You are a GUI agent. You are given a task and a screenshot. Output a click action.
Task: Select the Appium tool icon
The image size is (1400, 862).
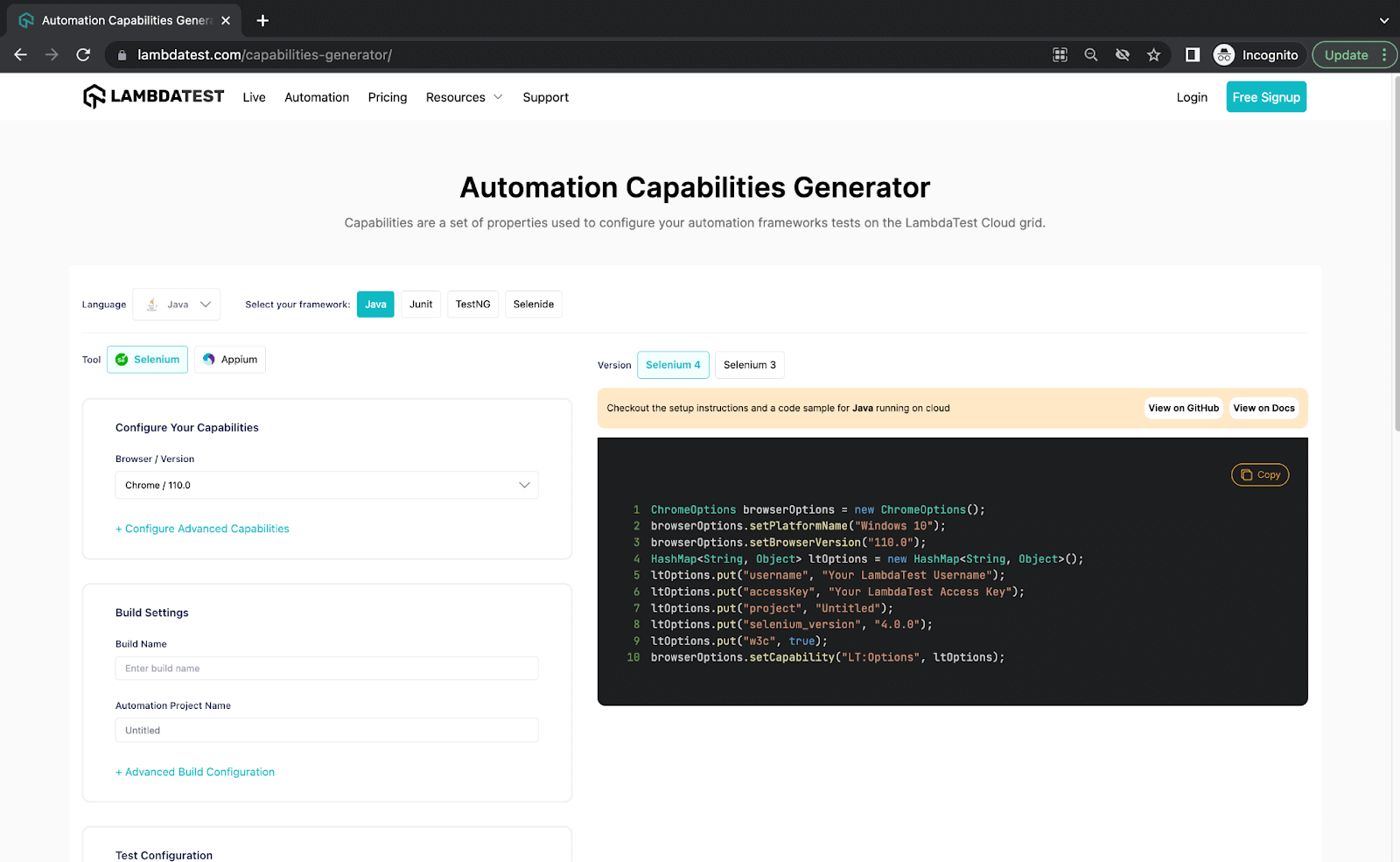pos(209,359)
